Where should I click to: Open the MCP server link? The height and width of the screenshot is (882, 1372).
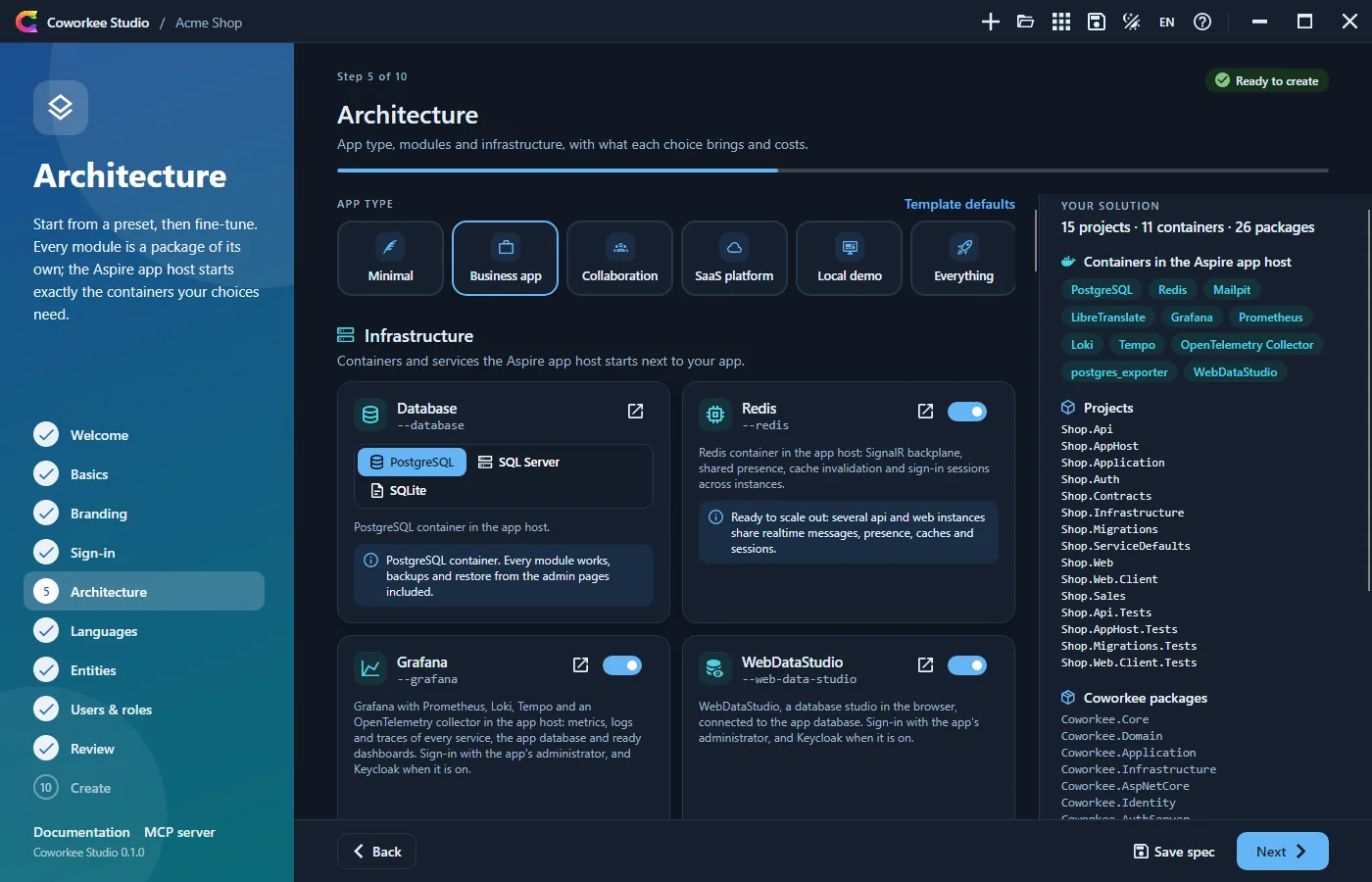click(x=179, y=832)
